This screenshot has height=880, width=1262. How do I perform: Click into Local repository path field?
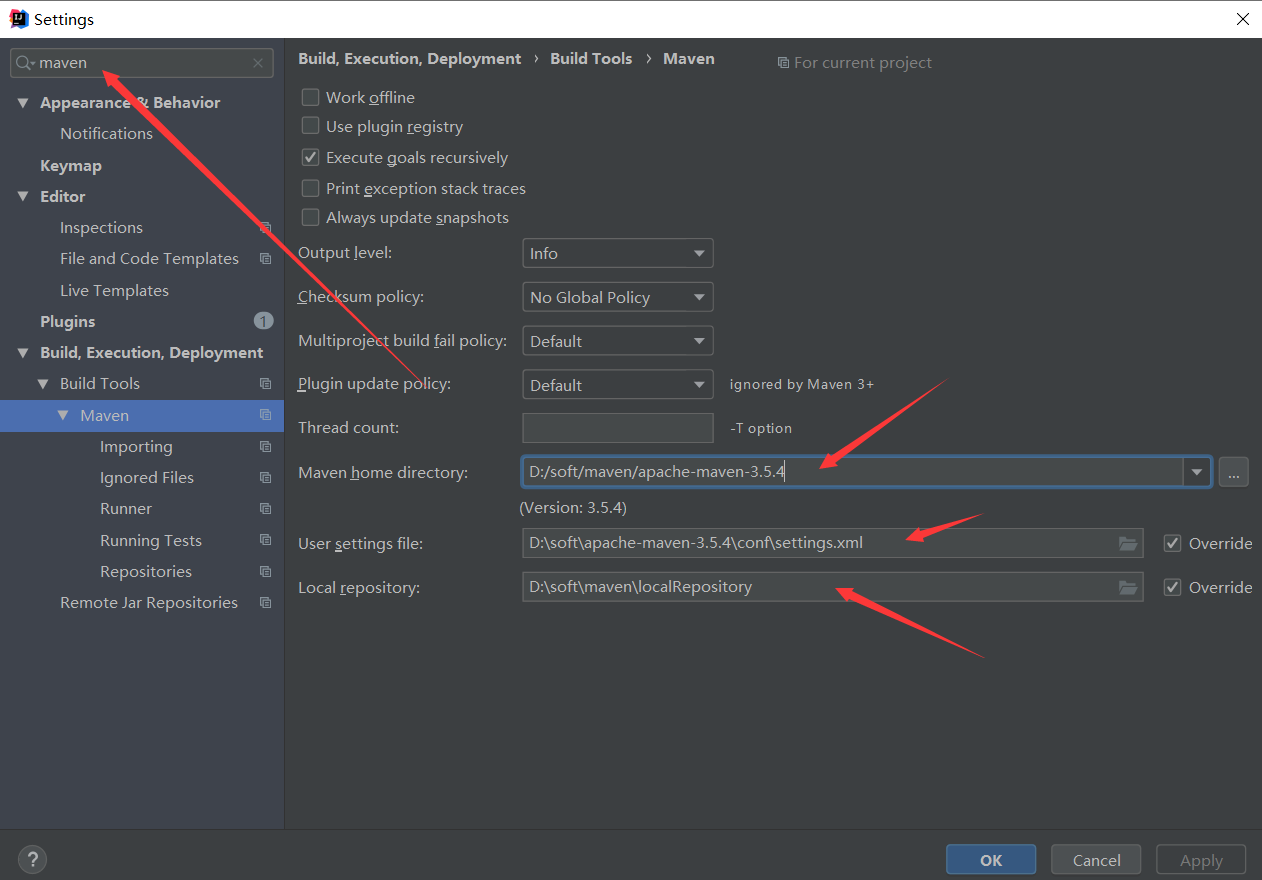pyautogui.click(x=832, y=587)
